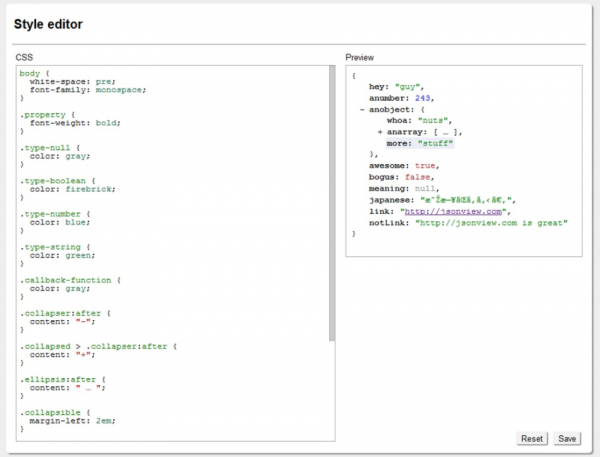Click the anarray ellipsis placeholder

pos(445,132)
